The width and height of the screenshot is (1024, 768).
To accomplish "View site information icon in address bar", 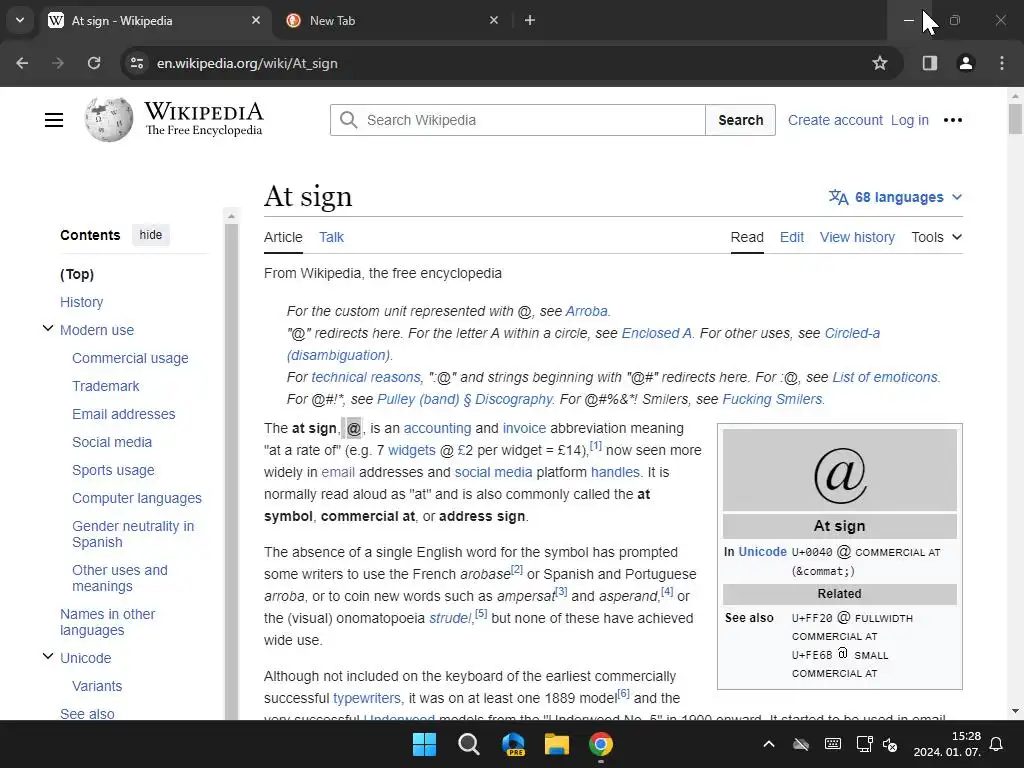I will (x=136, y=63).
